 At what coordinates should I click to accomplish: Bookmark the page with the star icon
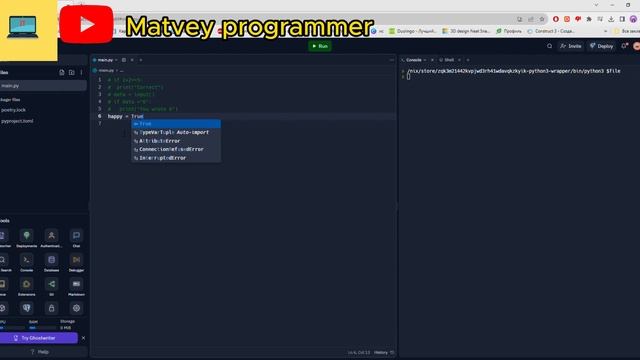coord(542,19)
